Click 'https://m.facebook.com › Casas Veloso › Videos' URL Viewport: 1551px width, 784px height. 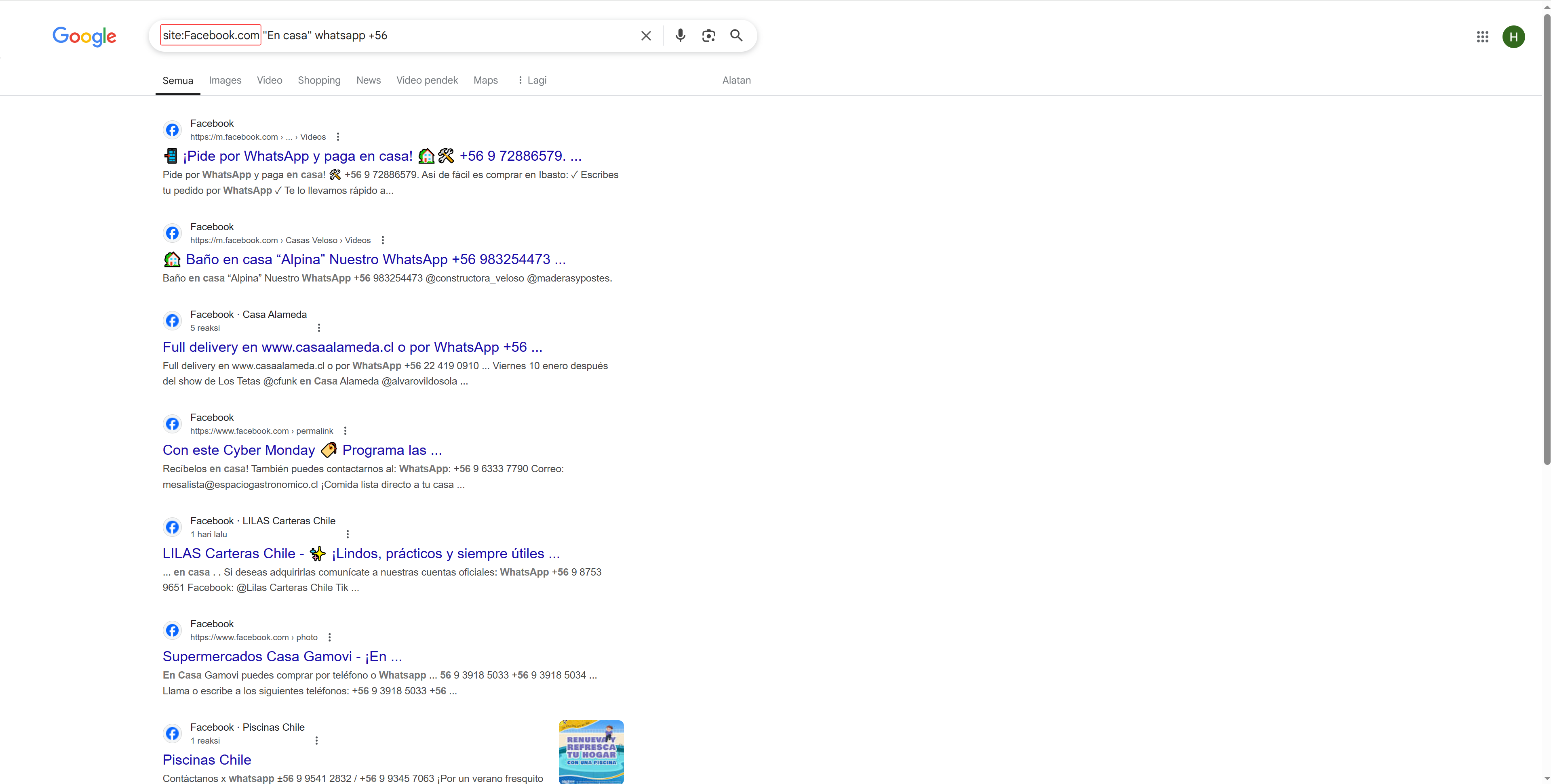pyautogui.click(x=280, y=241)
